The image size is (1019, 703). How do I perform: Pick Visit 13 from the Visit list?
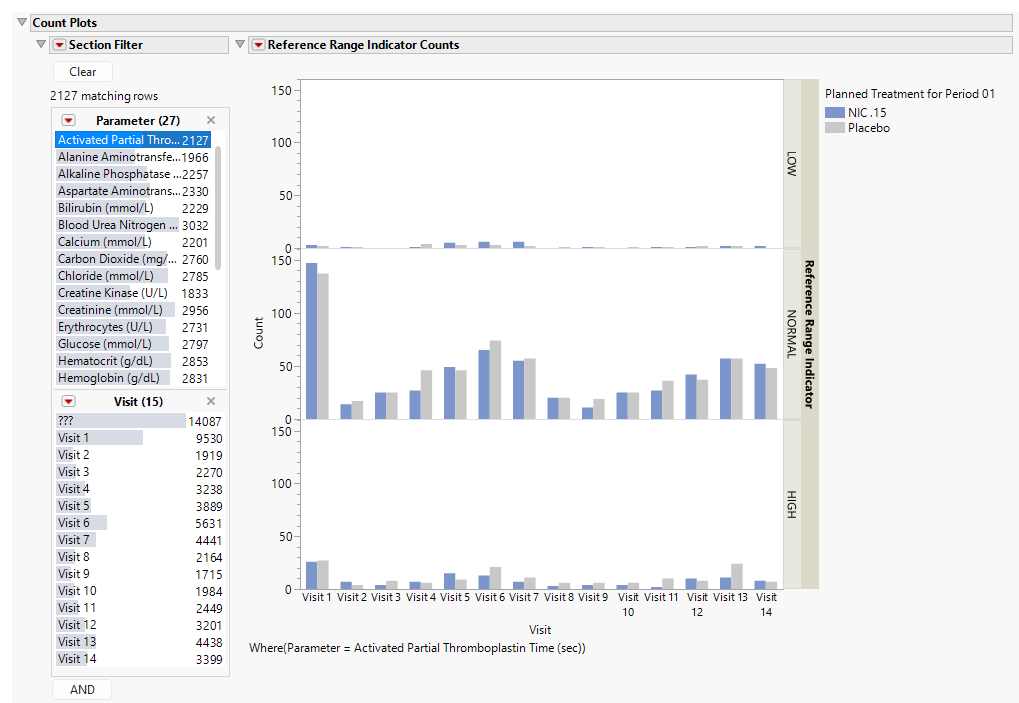pyautogui.click(x=77, y=642)
